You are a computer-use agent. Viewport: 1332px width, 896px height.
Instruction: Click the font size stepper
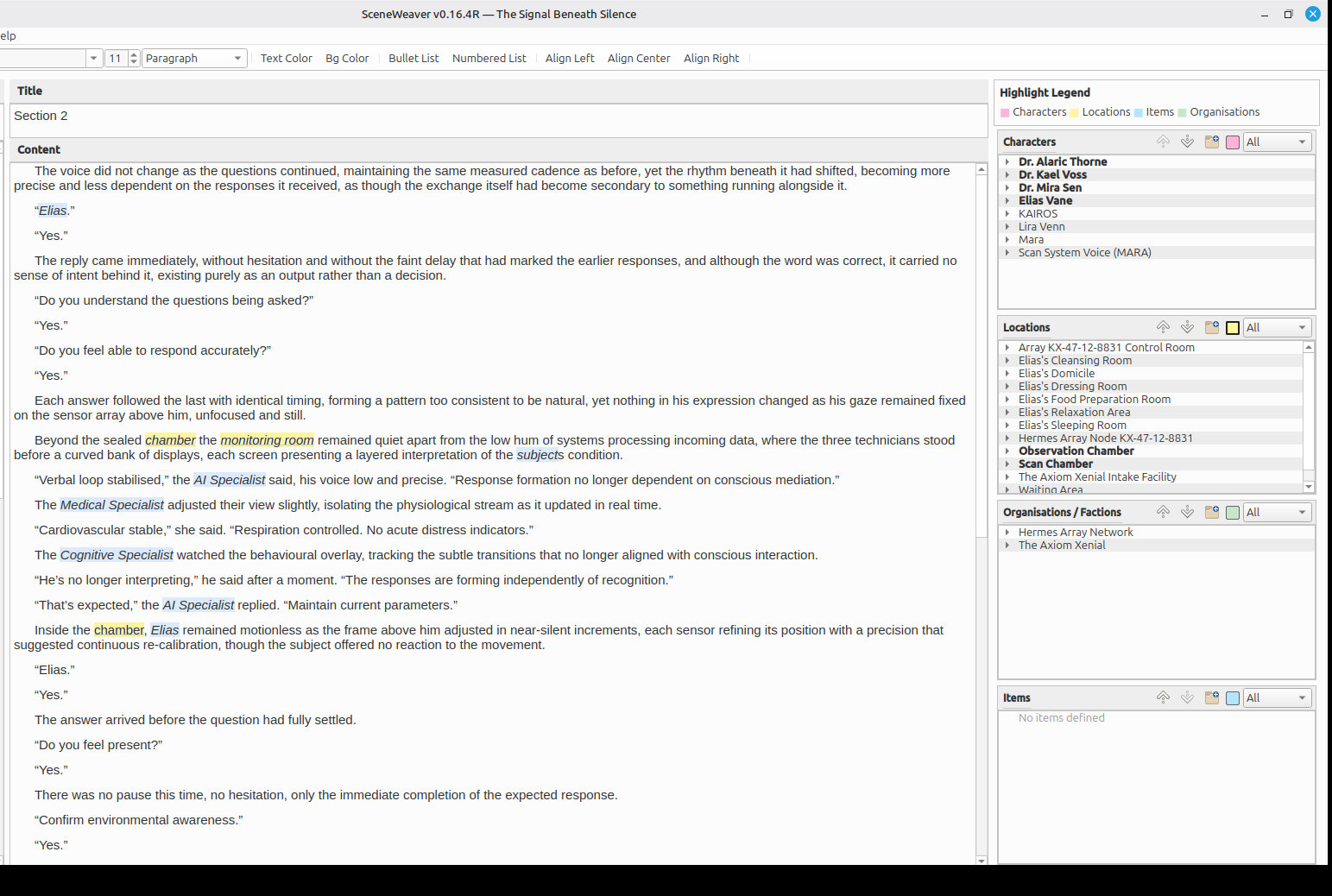coord(134,58)
